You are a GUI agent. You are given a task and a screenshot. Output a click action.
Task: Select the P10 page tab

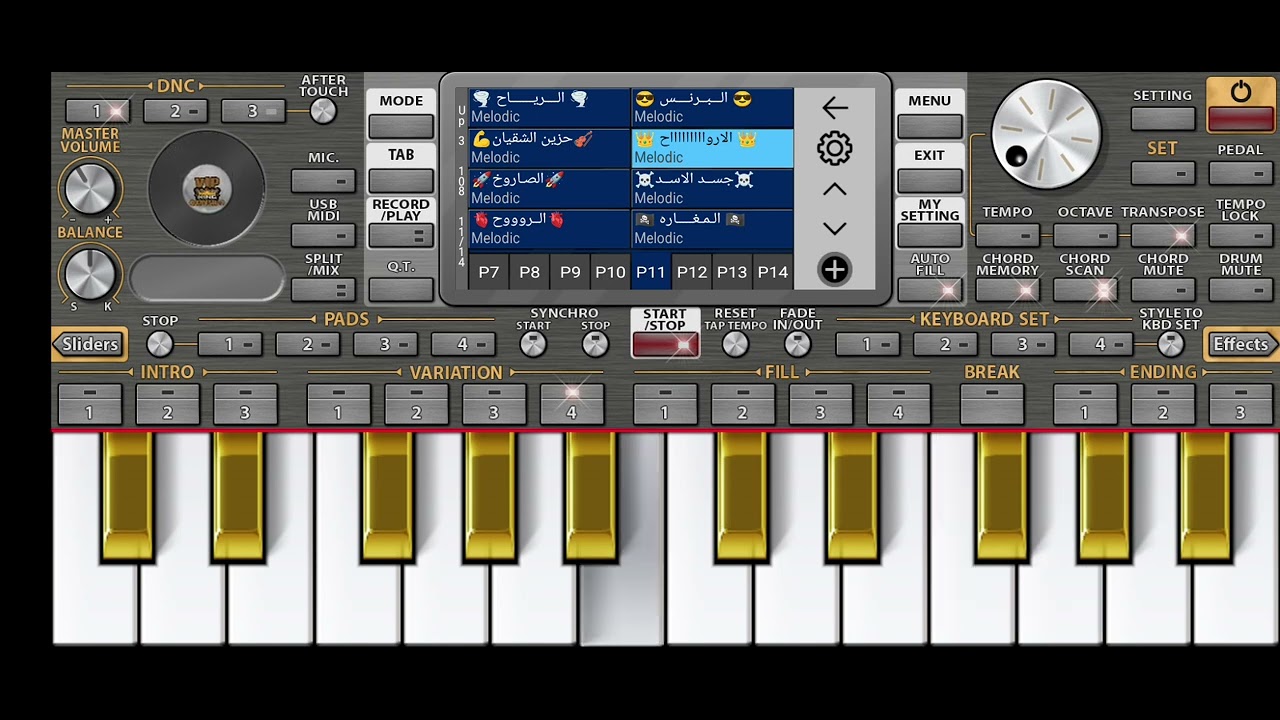pyautogui.click(x=610, y=271)
